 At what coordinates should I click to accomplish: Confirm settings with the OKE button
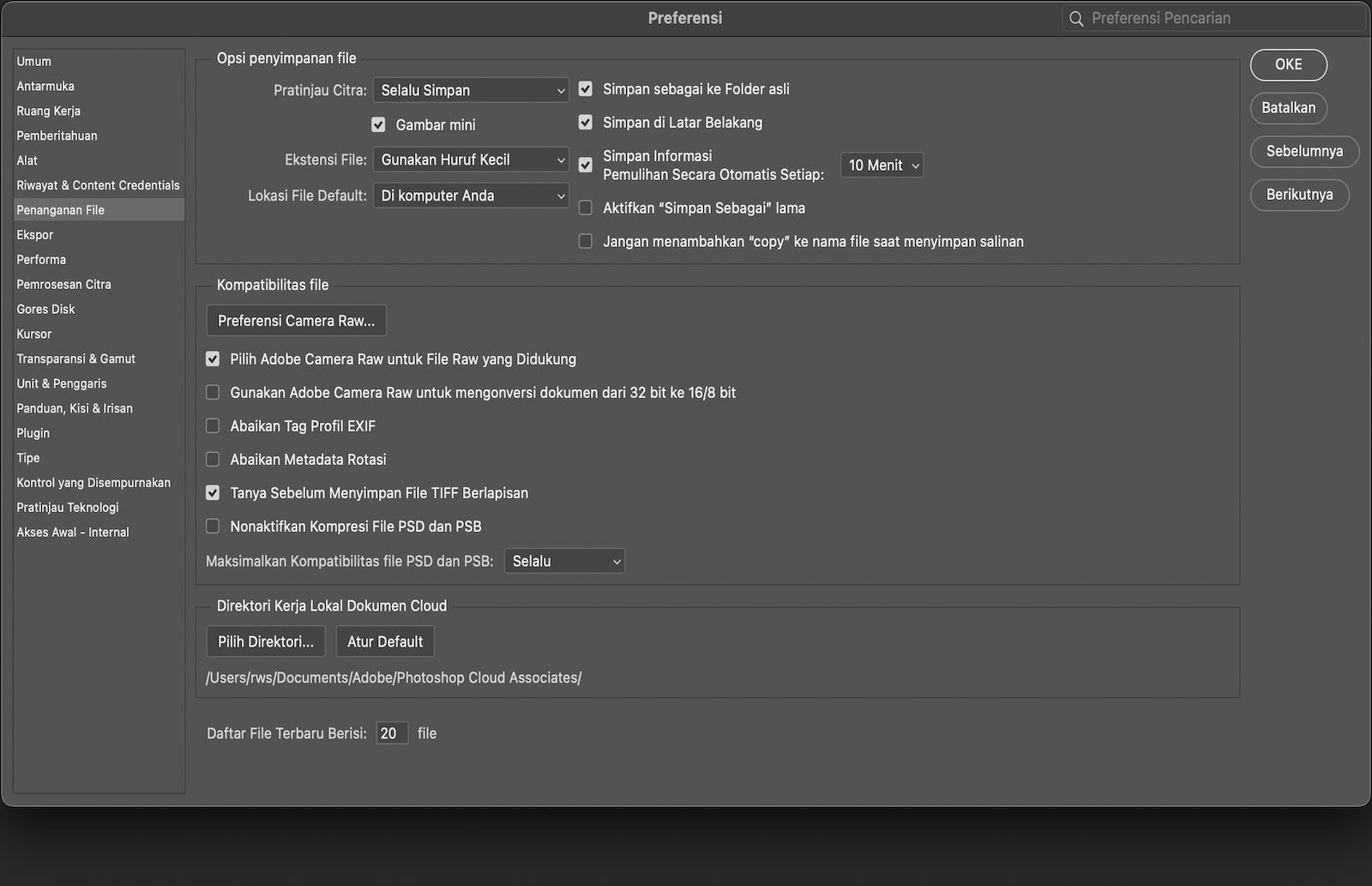pyautogui.click(x=1288, y=64)
